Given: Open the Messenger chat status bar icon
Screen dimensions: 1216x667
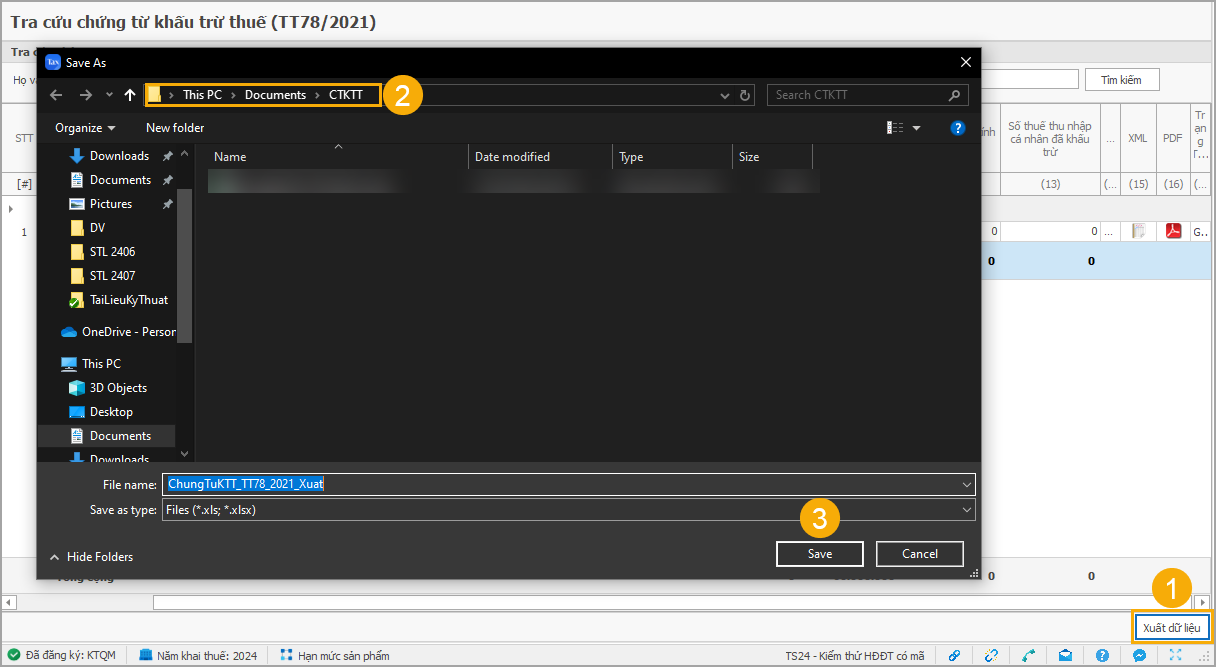Looking at the screenshot, I should point(1139,655).
